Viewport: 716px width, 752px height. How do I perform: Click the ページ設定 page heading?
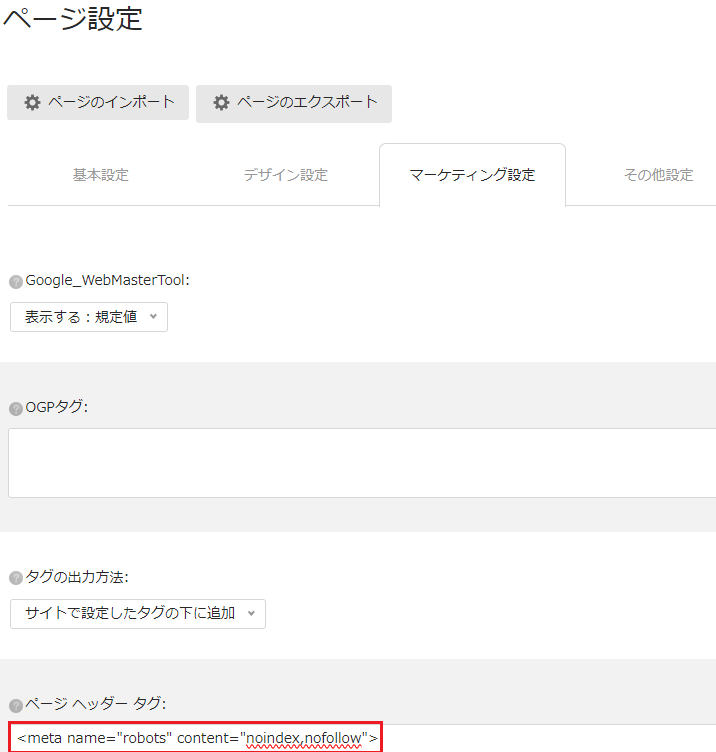tap(72, 19)
